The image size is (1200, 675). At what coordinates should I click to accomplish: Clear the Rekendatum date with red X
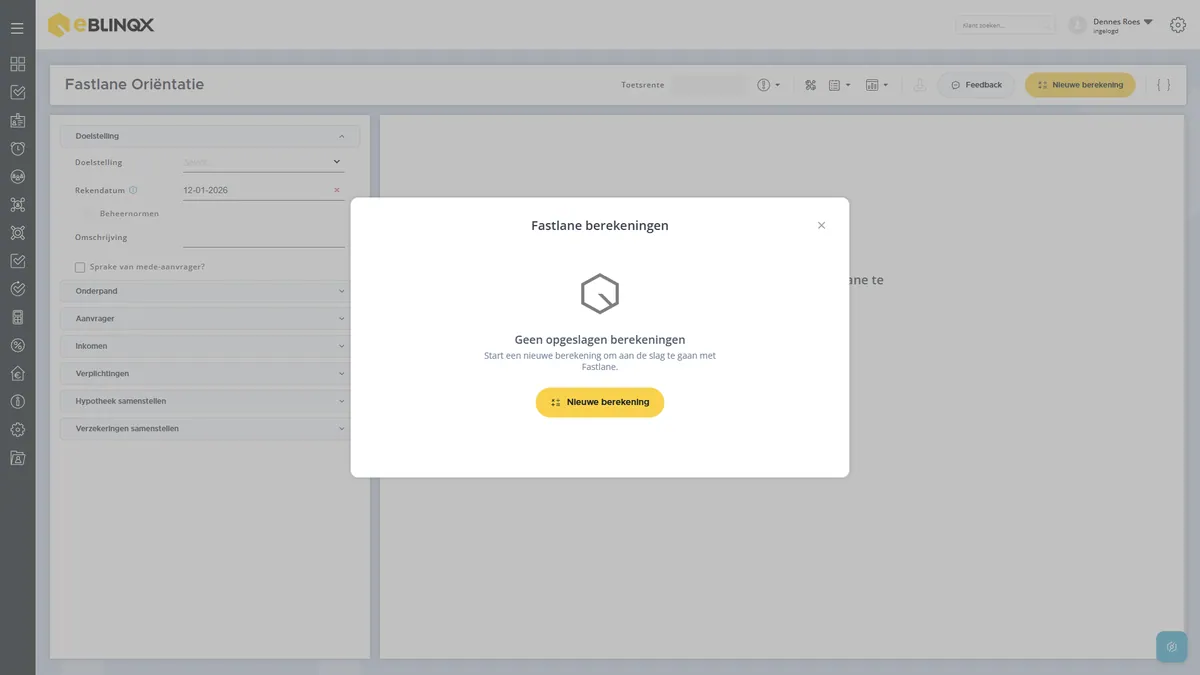[336, 190]
